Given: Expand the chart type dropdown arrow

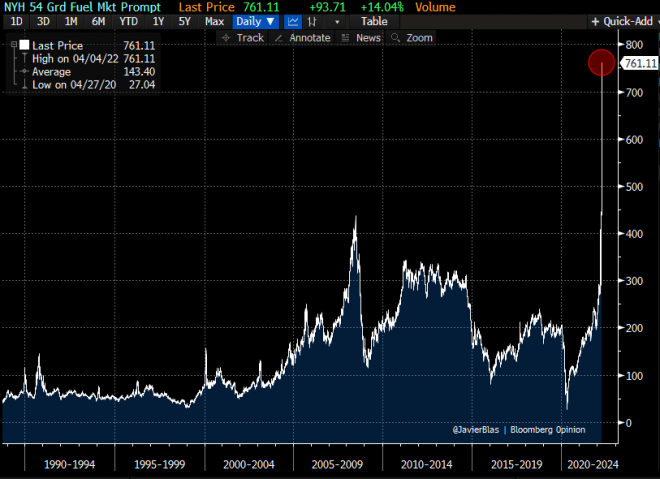Looking at the screenshot, I should pos(337,21).
